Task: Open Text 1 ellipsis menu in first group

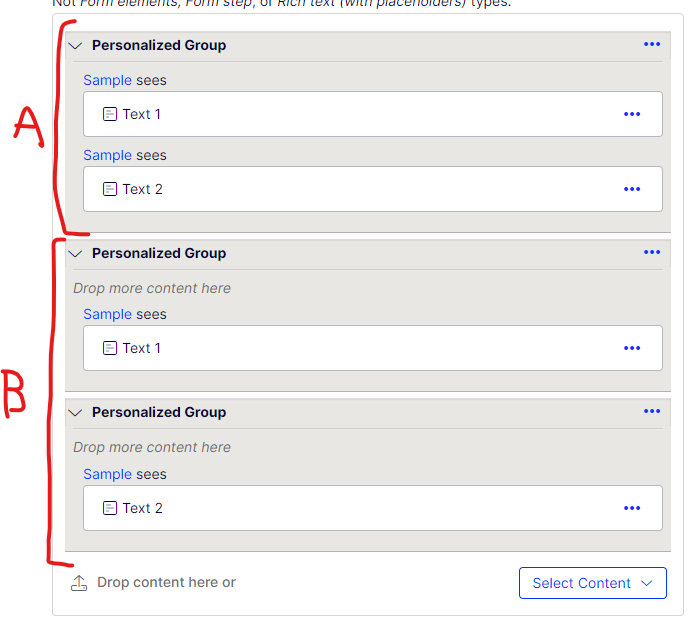Action: coord(632,114)
